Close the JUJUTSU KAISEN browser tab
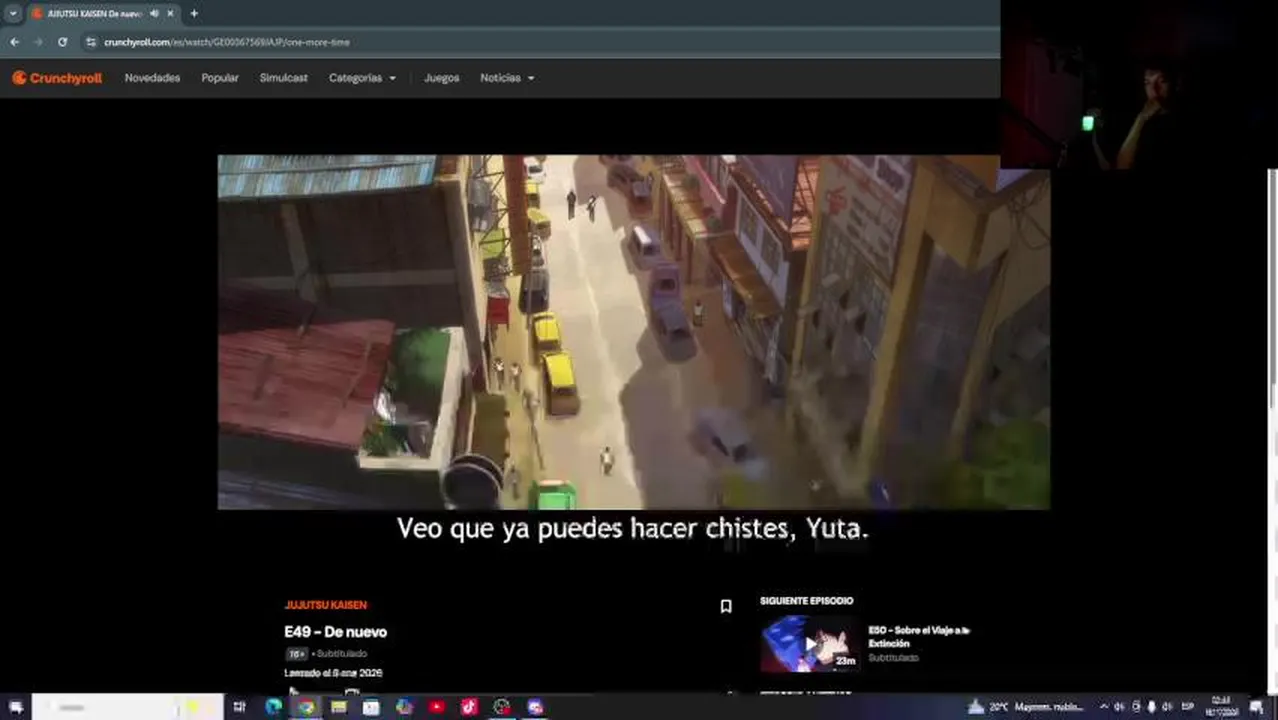Viewport: 1278px width, 720px height. [x=170, y=13]
